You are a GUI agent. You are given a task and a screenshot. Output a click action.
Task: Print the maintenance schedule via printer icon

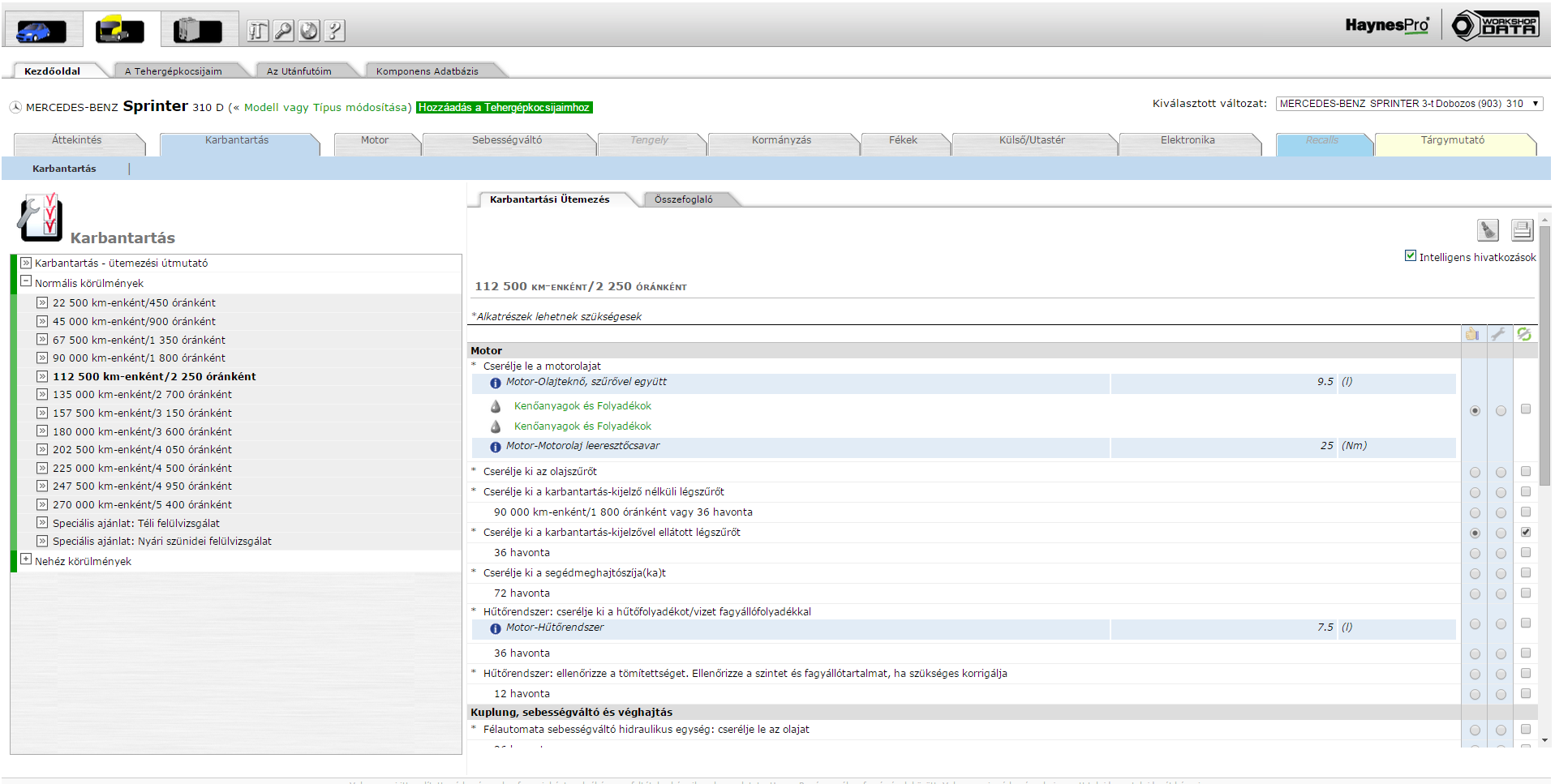click(1522, 230)
